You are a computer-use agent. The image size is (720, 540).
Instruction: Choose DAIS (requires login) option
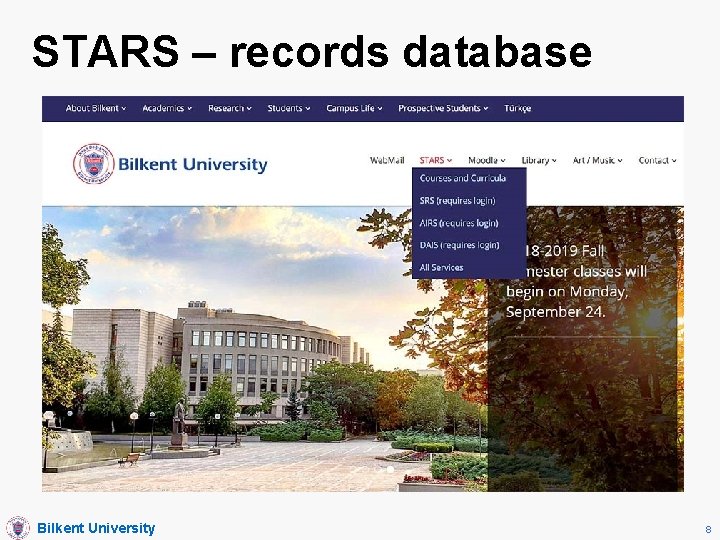(459, 245)
